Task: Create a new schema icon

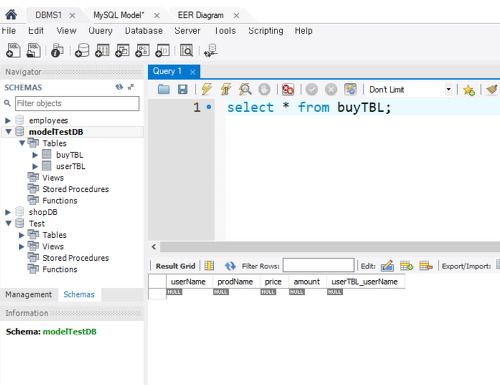Action: point(82,51)
